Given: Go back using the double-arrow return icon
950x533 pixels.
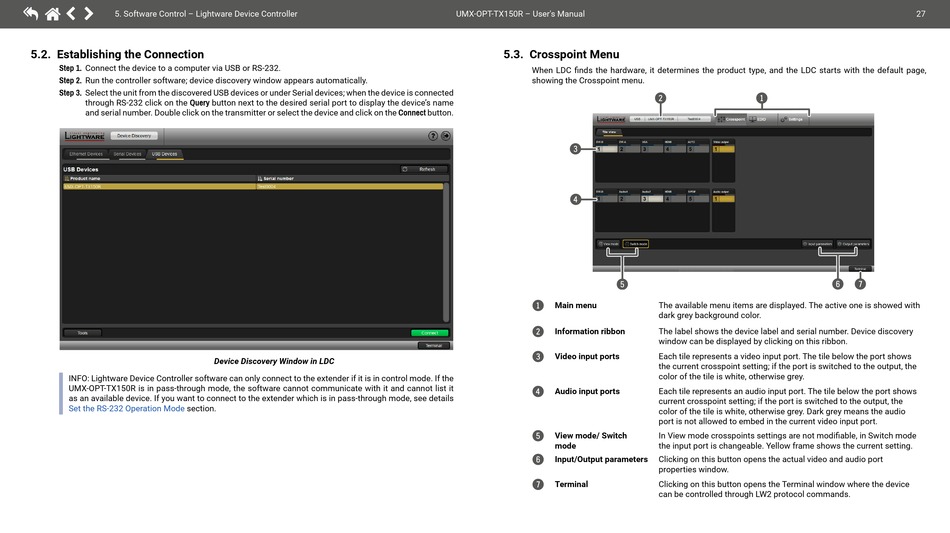Looking at the screenshot, I should (x=30, y=13).
